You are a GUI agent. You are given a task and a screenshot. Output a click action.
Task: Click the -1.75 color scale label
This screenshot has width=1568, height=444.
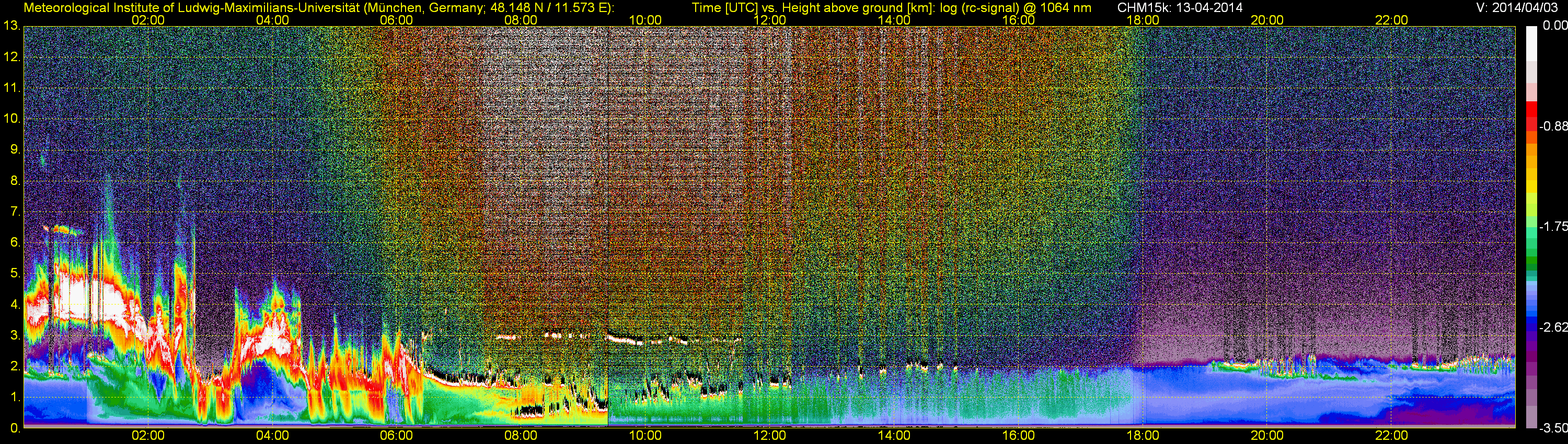coord(1553,226)
